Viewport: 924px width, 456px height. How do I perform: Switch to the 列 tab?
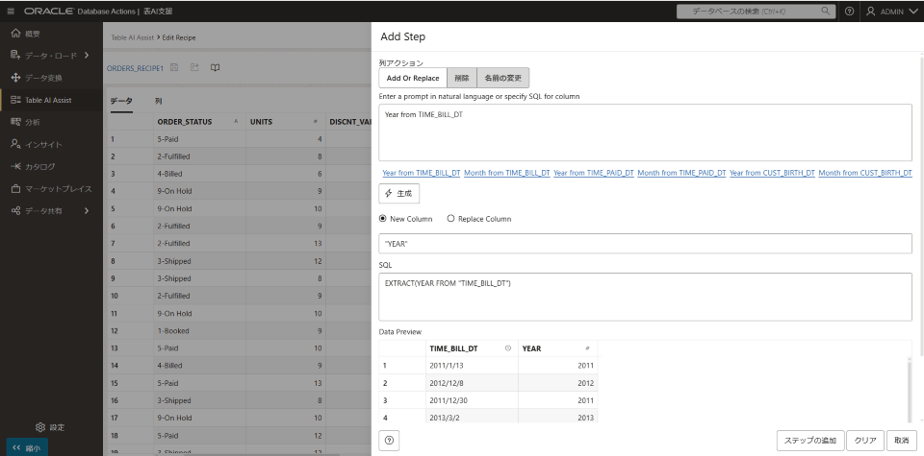click(x=157, y=101)
